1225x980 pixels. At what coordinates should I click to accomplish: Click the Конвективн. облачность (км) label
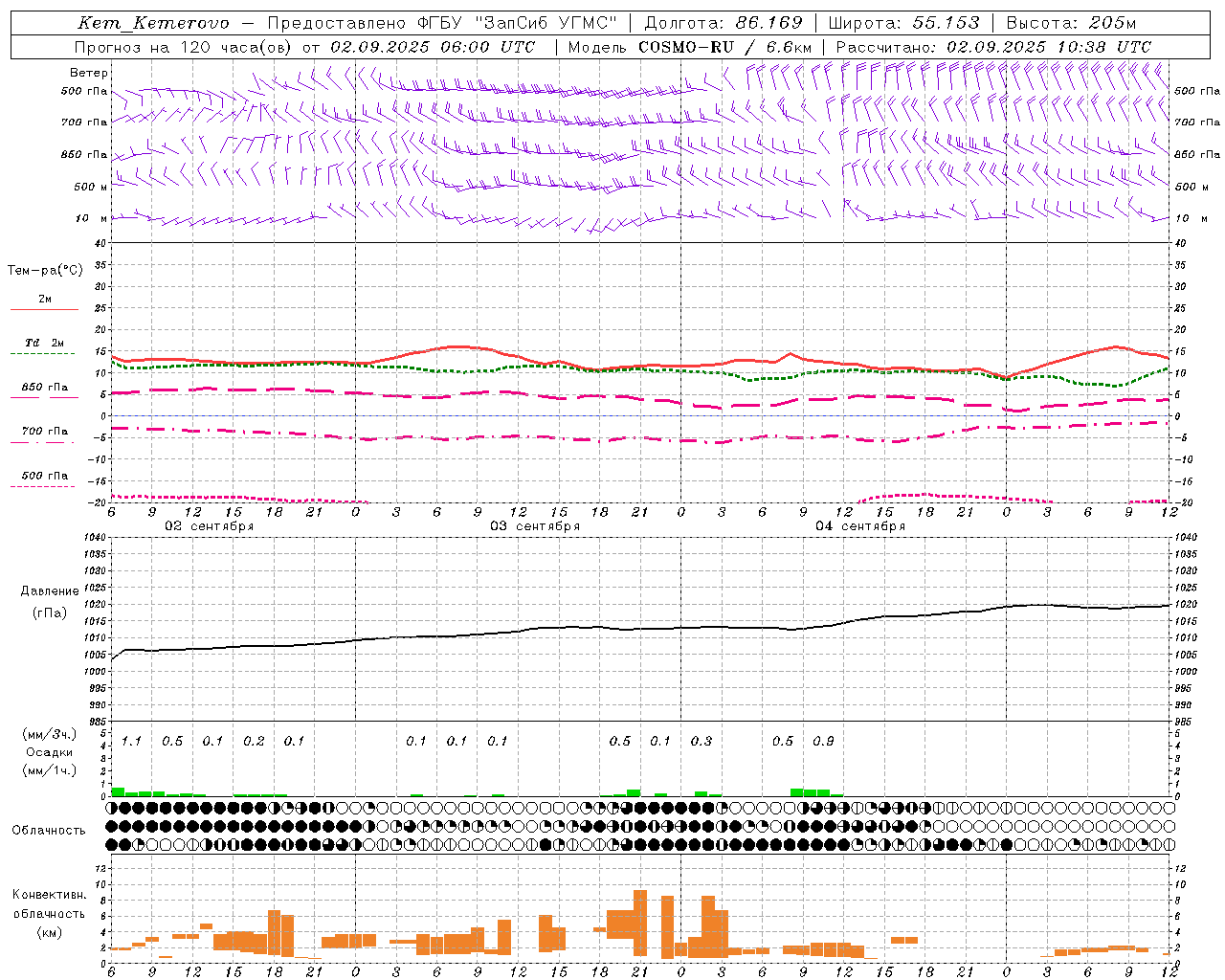(x=49, y=913)
